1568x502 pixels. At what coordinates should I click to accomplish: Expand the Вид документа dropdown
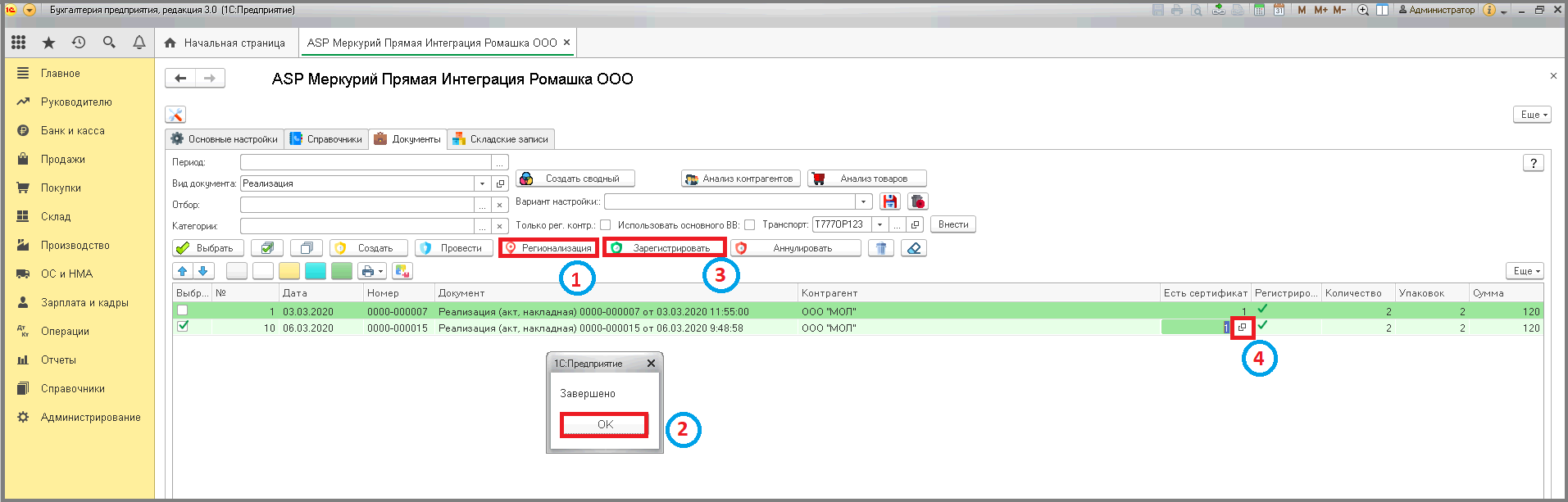(482, 183)
